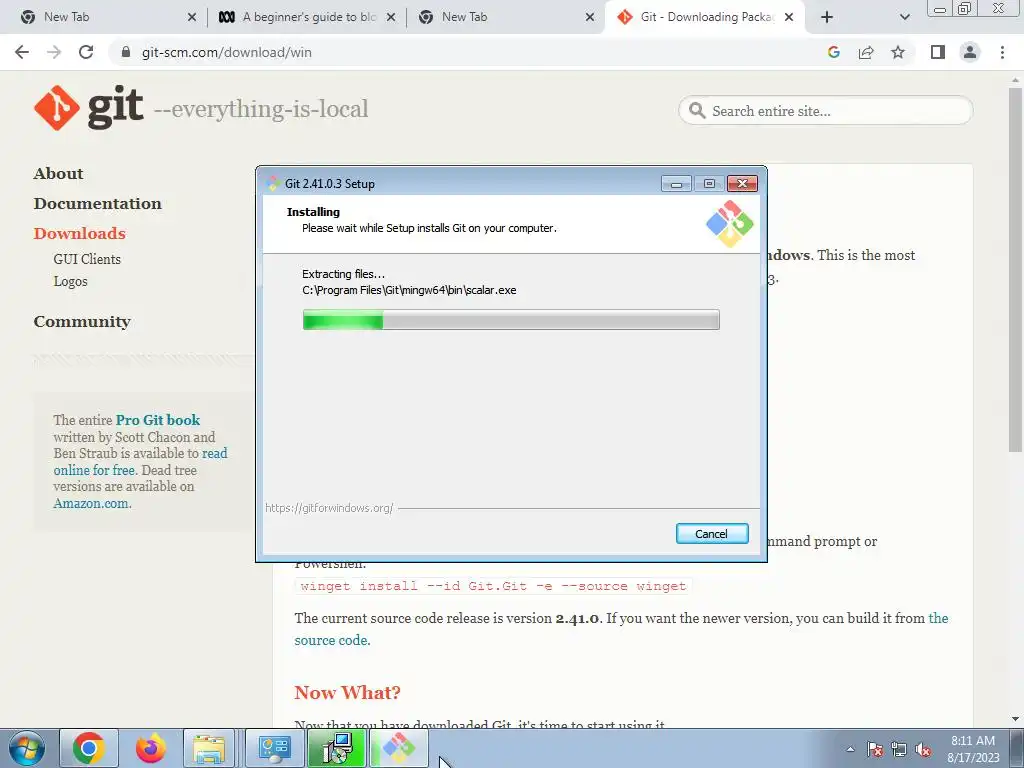Click the share page icon
This screenshot has height=768, width=1024.
pyautogui.click(x=866, y=52)
